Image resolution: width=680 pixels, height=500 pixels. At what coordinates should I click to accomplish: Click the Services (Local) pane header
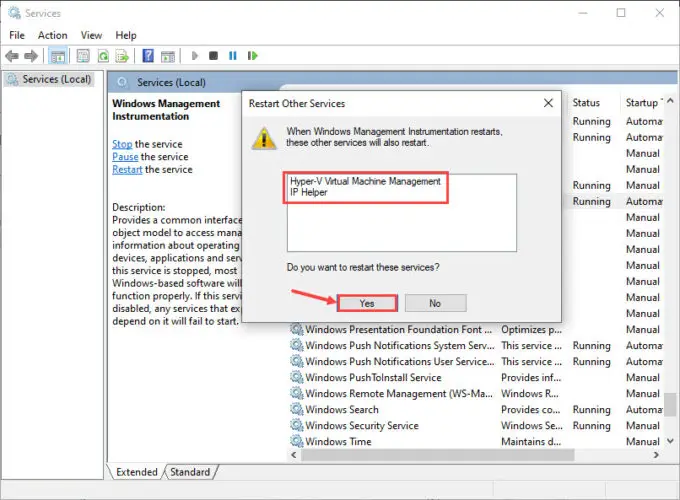point(171,82)
